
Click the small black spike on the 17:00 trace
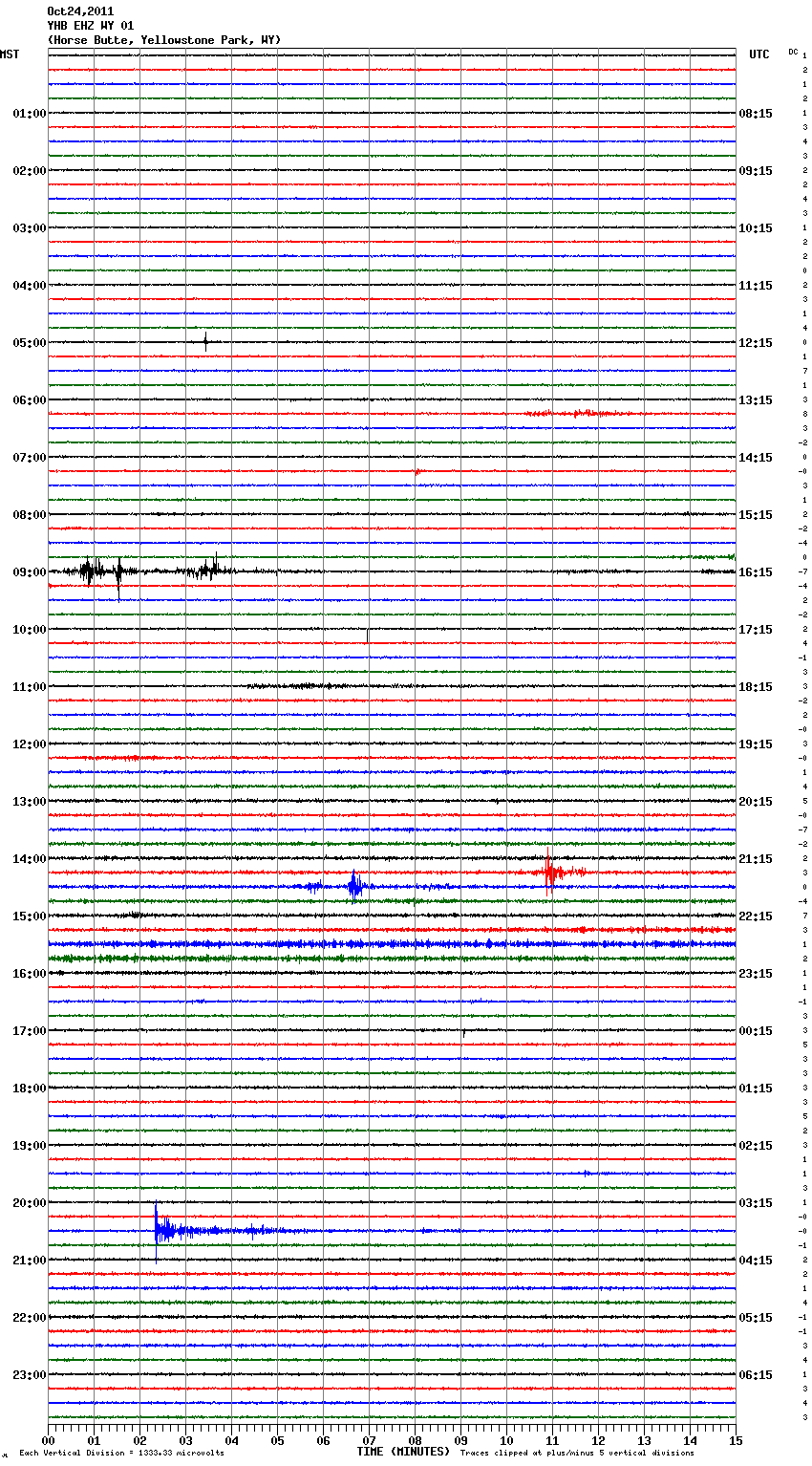point(463,1032)
